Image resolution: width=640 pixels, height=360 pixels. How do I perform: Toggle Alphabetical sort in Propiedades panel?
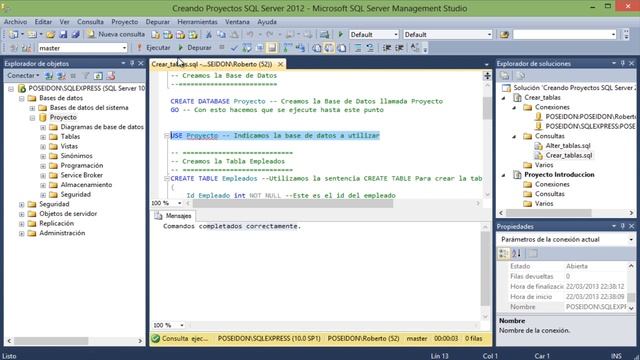pyautogui.click(x=516, y=253)
